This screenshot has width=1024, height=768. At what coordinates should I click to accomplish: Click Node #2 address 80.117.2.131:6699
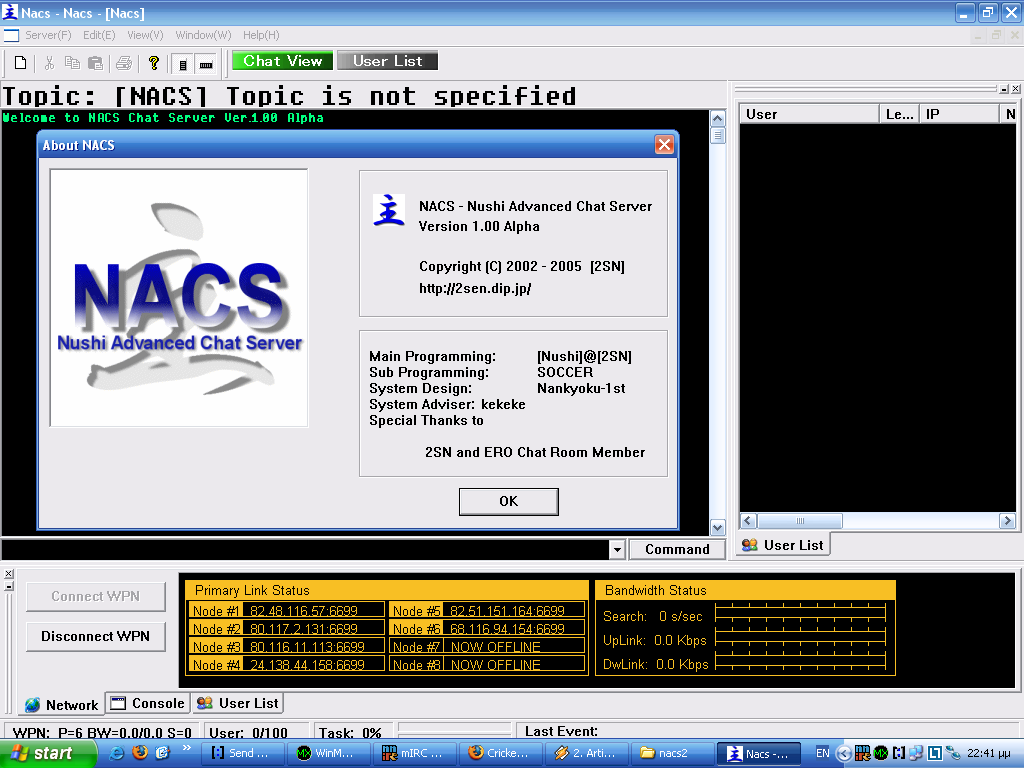(x=313, y=629)
